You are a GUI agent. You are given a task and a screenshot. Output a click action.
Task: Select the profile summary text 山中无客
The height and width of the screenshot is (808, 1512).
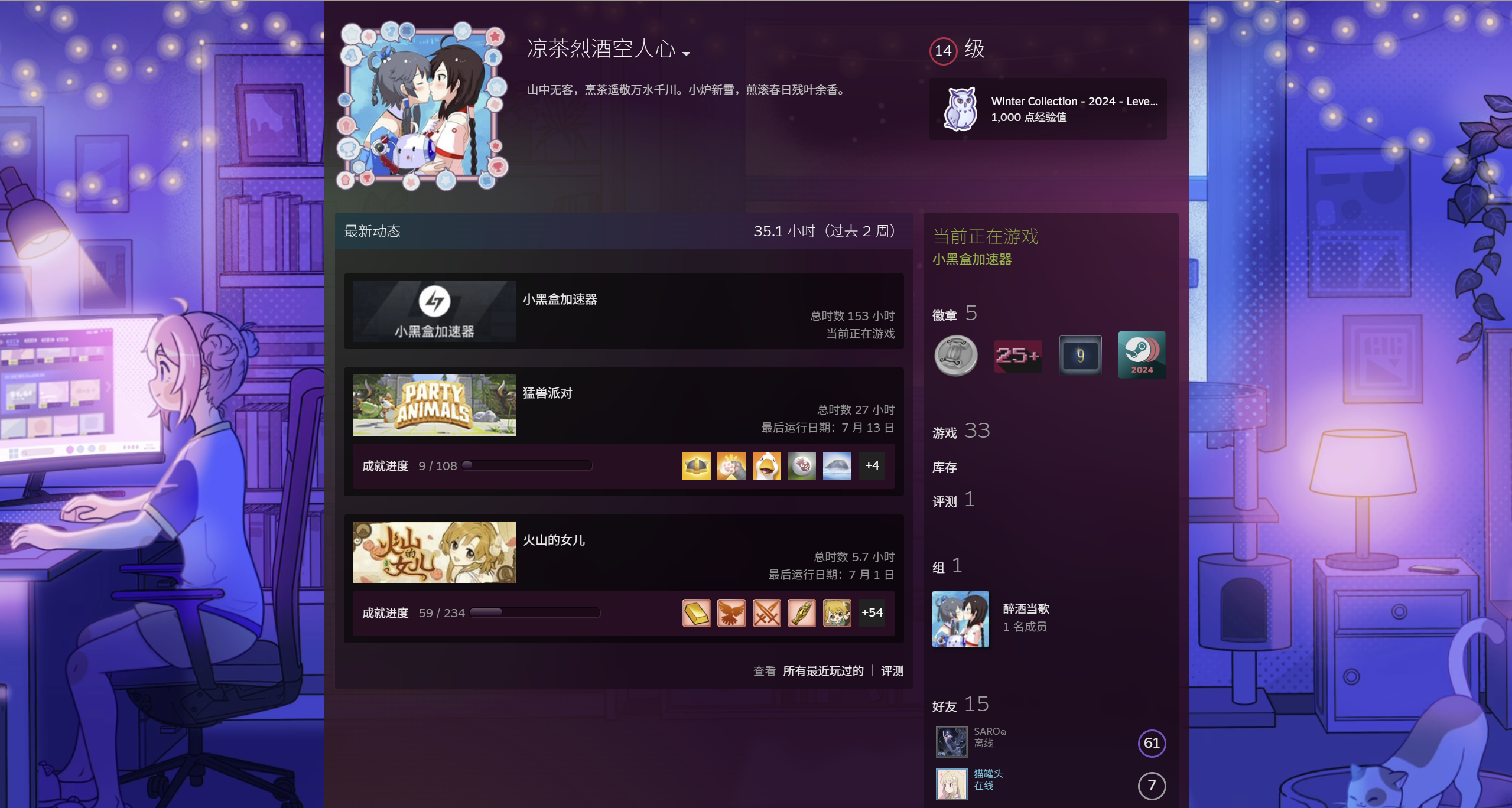[x=686, y=90]
